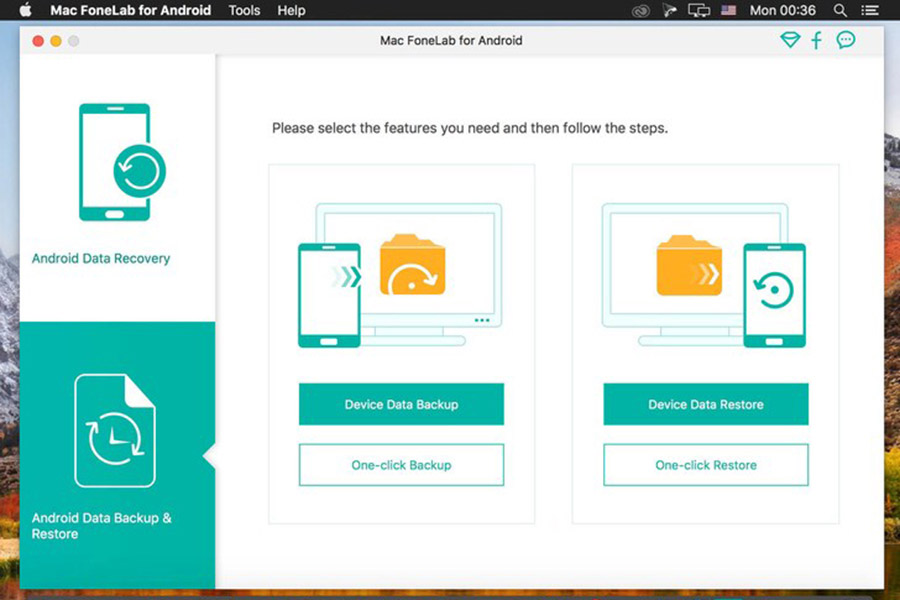900x600 pixels.
Task: Select the Android Data Recovery phone icon
Action: pos(122,162)
